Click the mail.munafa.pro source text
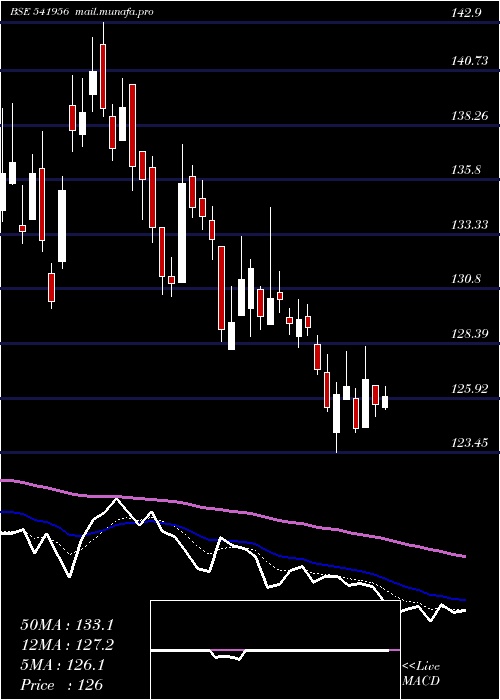The height and width of the screenshot is (700, 500). tap(113, 12)
